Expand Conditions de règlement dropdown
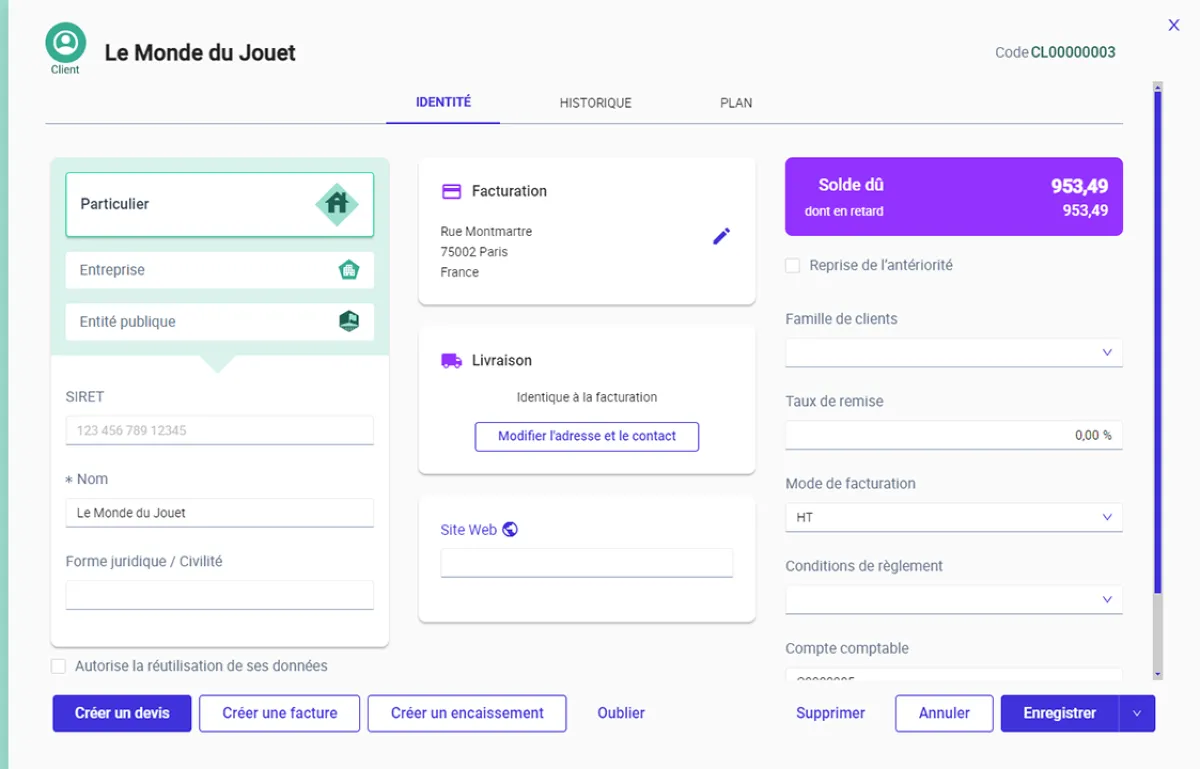The width and height of the screenshot is (1200, 769). (1106, 600)
